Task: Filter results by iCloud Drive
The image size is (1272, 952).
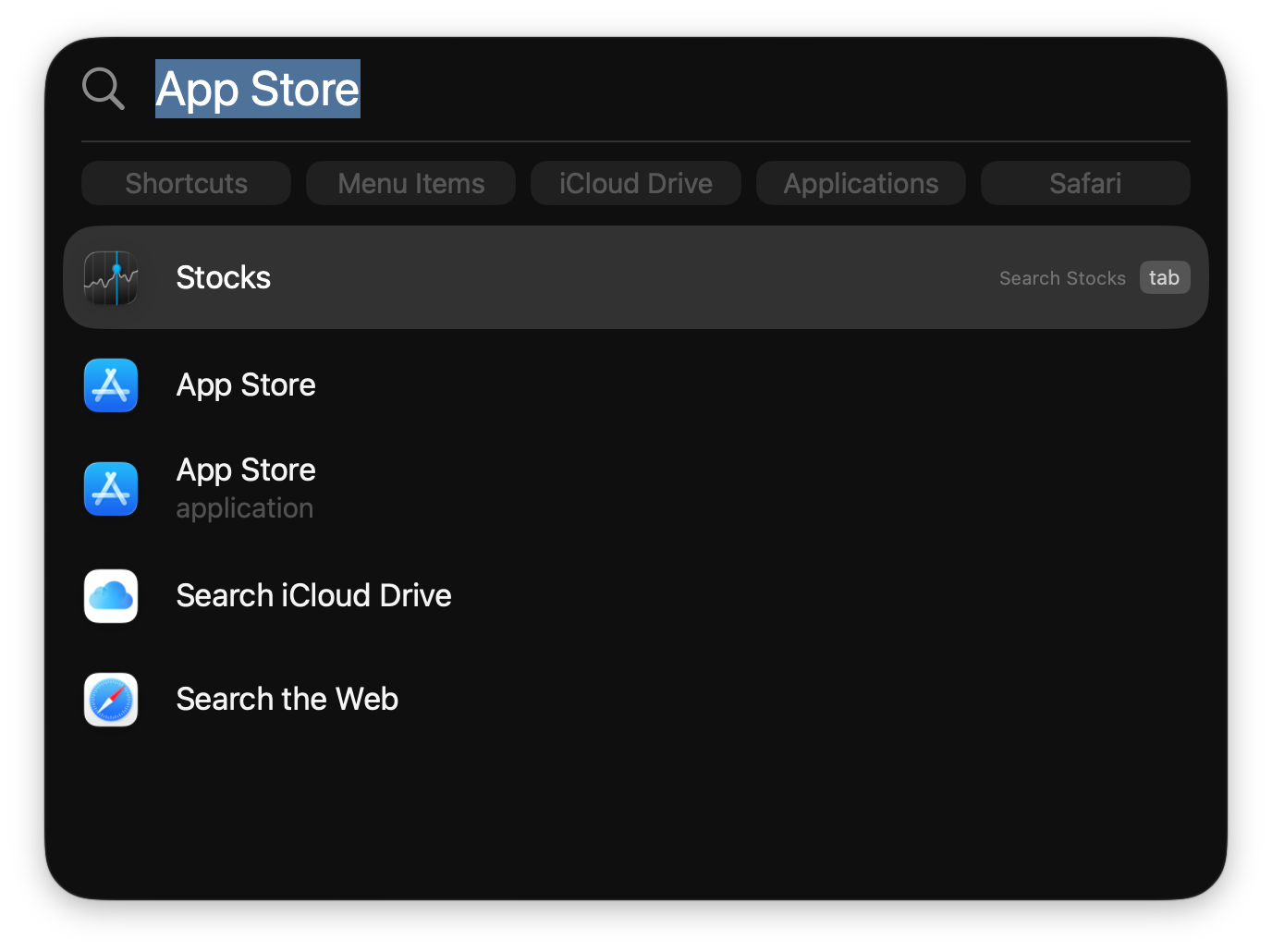Action: click(635, 183)
